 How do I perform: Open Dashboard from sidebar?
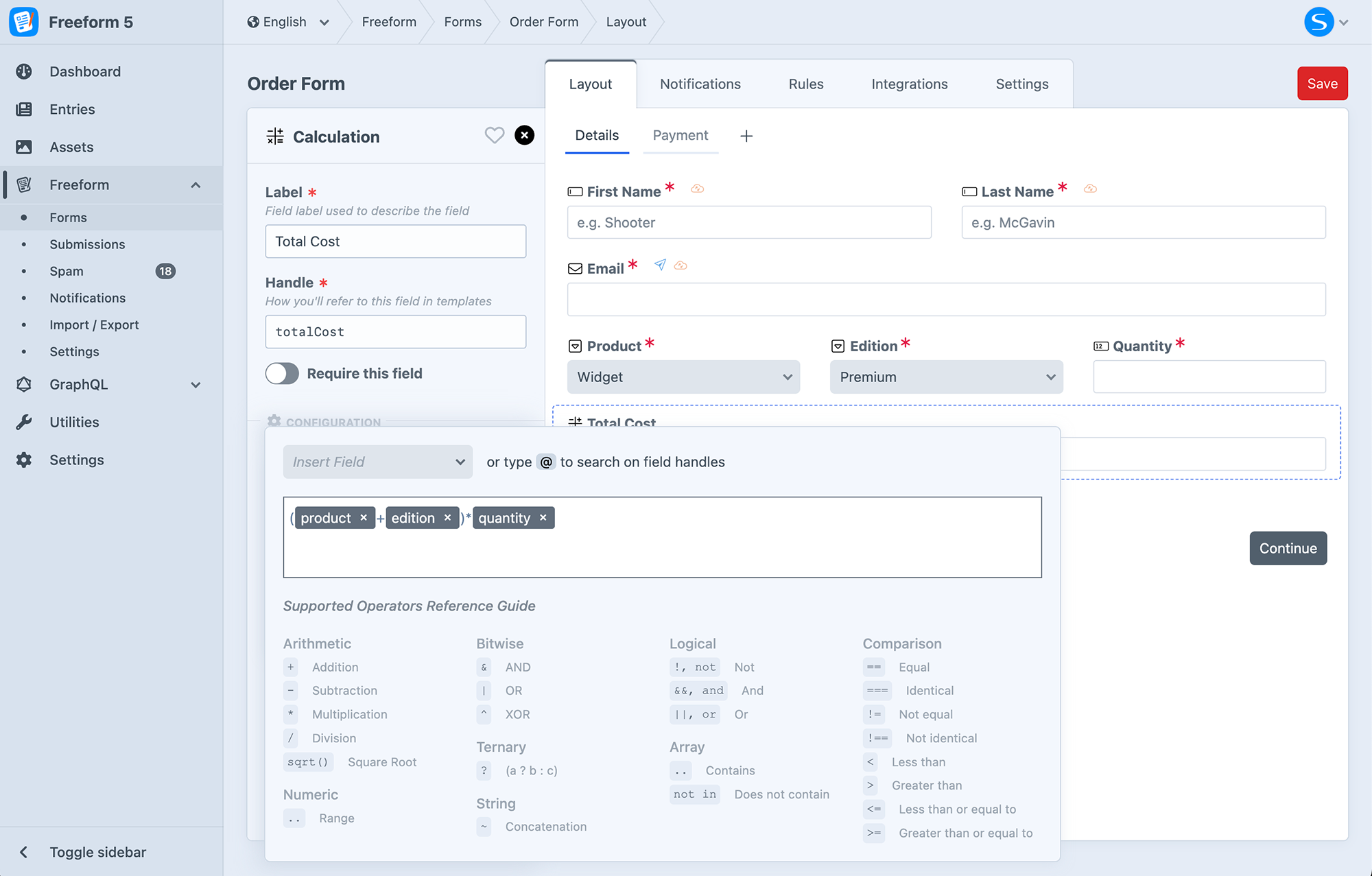(85, 71)
